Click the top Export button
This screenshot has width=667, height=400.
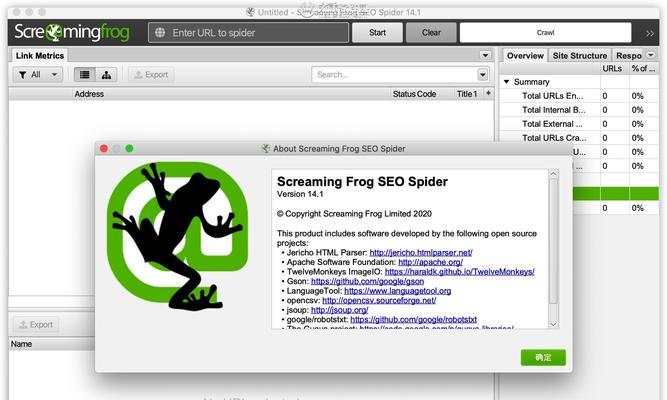click(x=151, y=75)
